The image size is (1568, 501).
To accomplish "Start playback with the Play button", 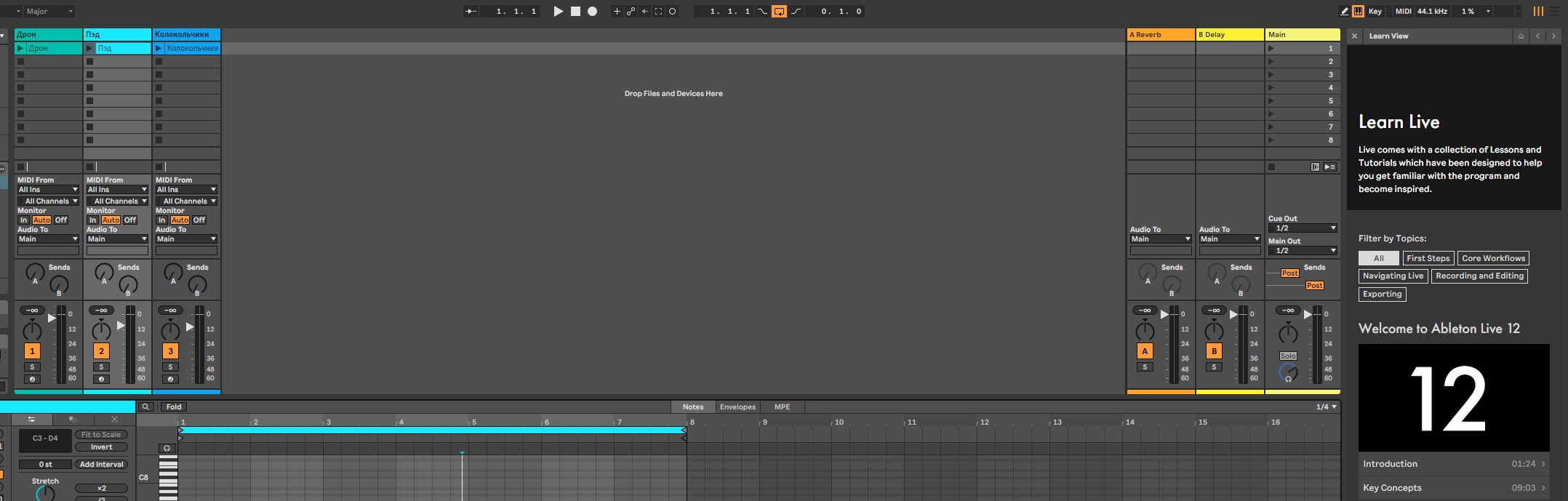I will tap(558, 12).
